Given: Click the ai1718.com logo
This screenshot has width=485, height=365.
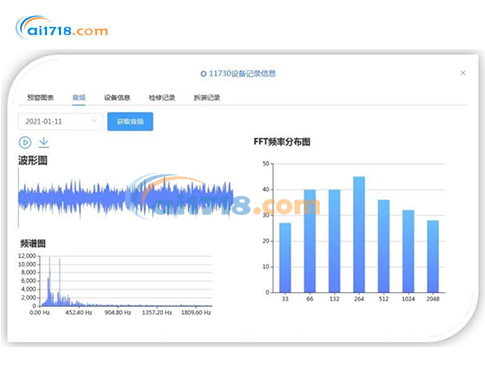Looking at the screenshot, I should (x=62, y=28).
